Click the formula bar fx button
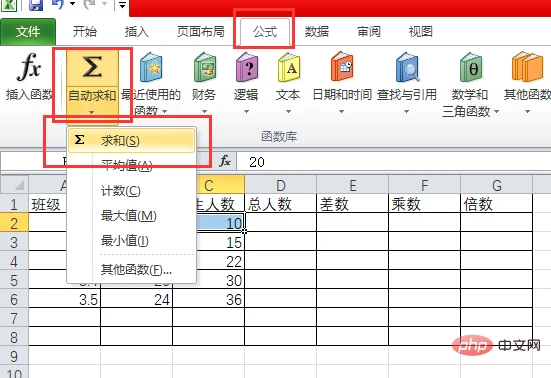Viewport: 551px width, 378px height. pyautogui.click(x=225, y=161)
